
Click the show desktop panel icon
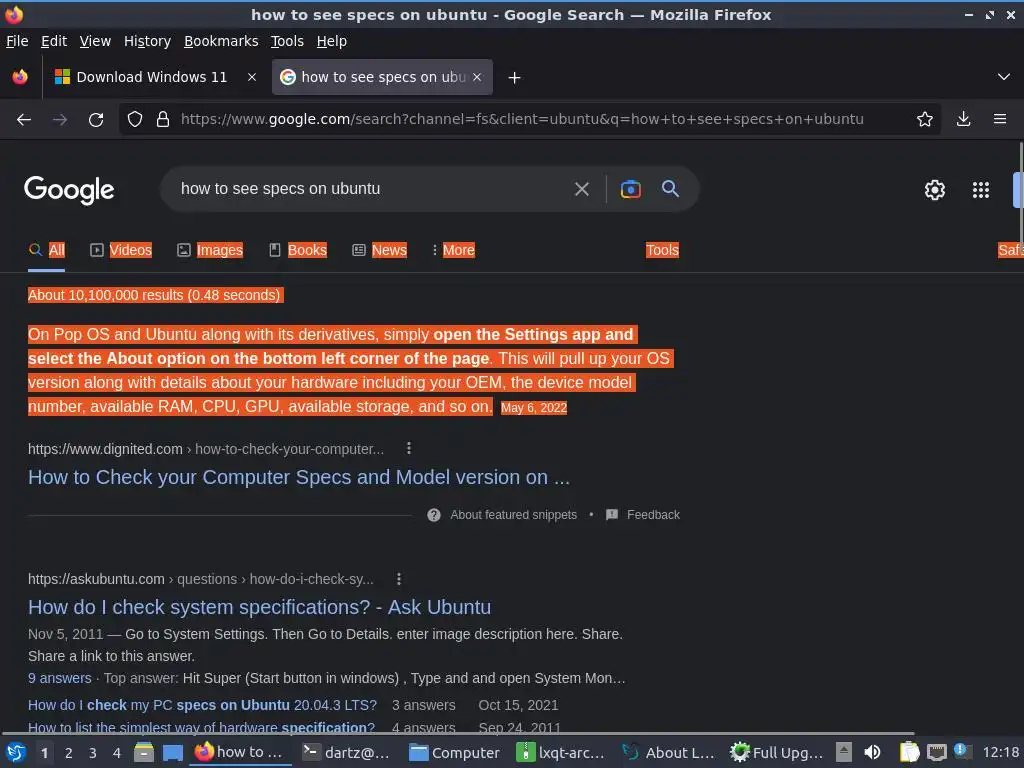(x=173, y=753)
